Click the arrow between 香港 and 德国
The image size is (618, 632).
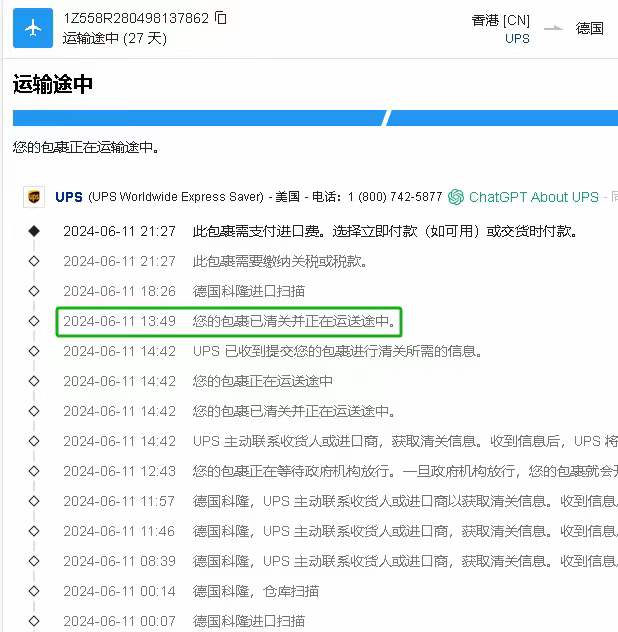[553, 28]
